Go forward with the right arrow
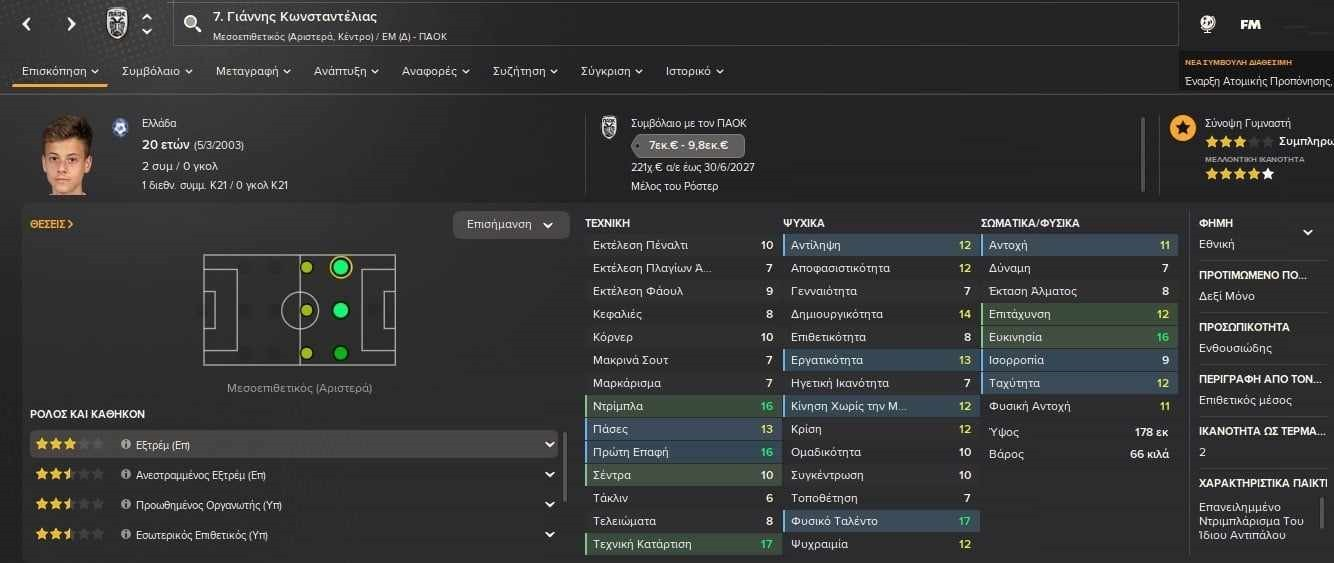Screen dimensions: 1334x563 71,24
